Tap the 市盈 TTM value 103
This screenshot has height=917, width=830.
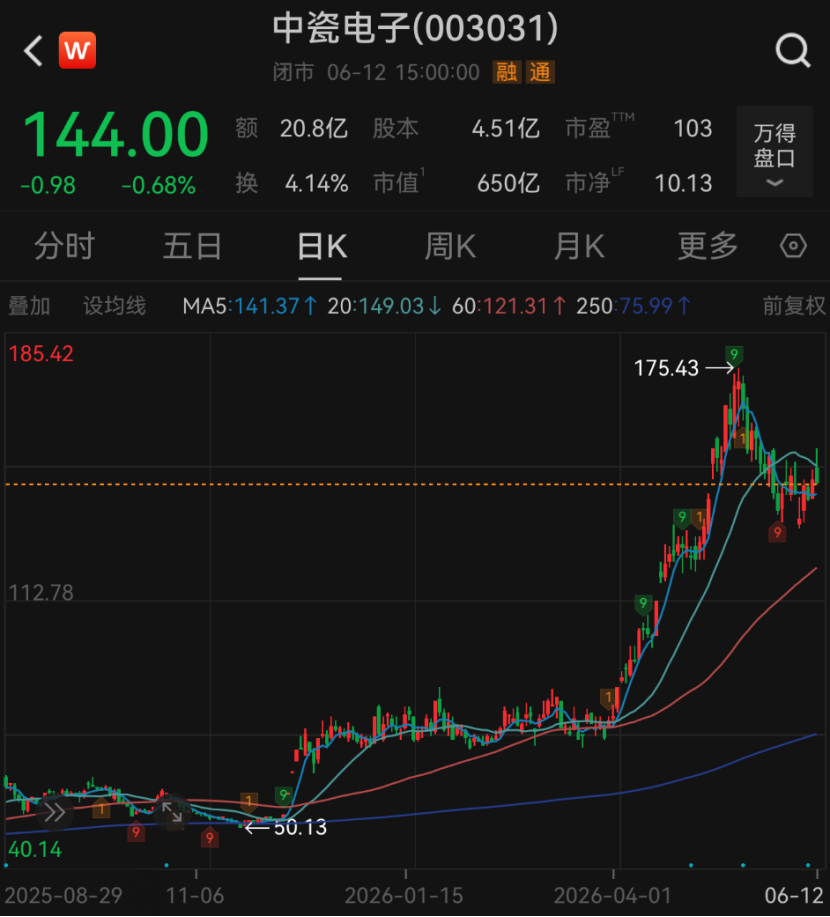693,129
